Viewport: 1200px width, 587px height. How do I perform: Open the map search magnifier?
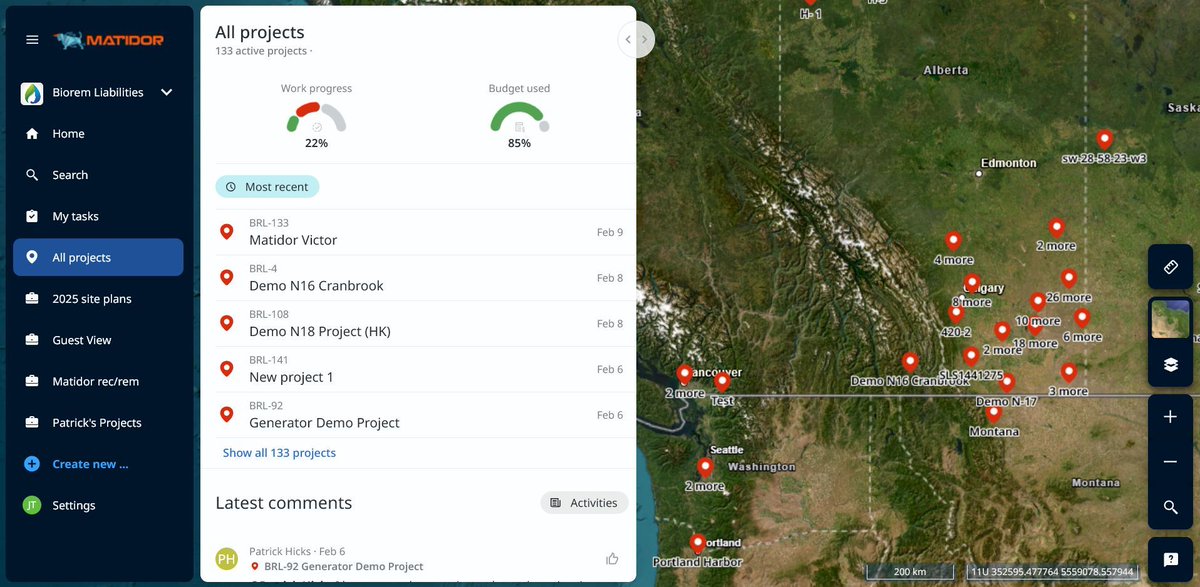(x=1170, y=508)
